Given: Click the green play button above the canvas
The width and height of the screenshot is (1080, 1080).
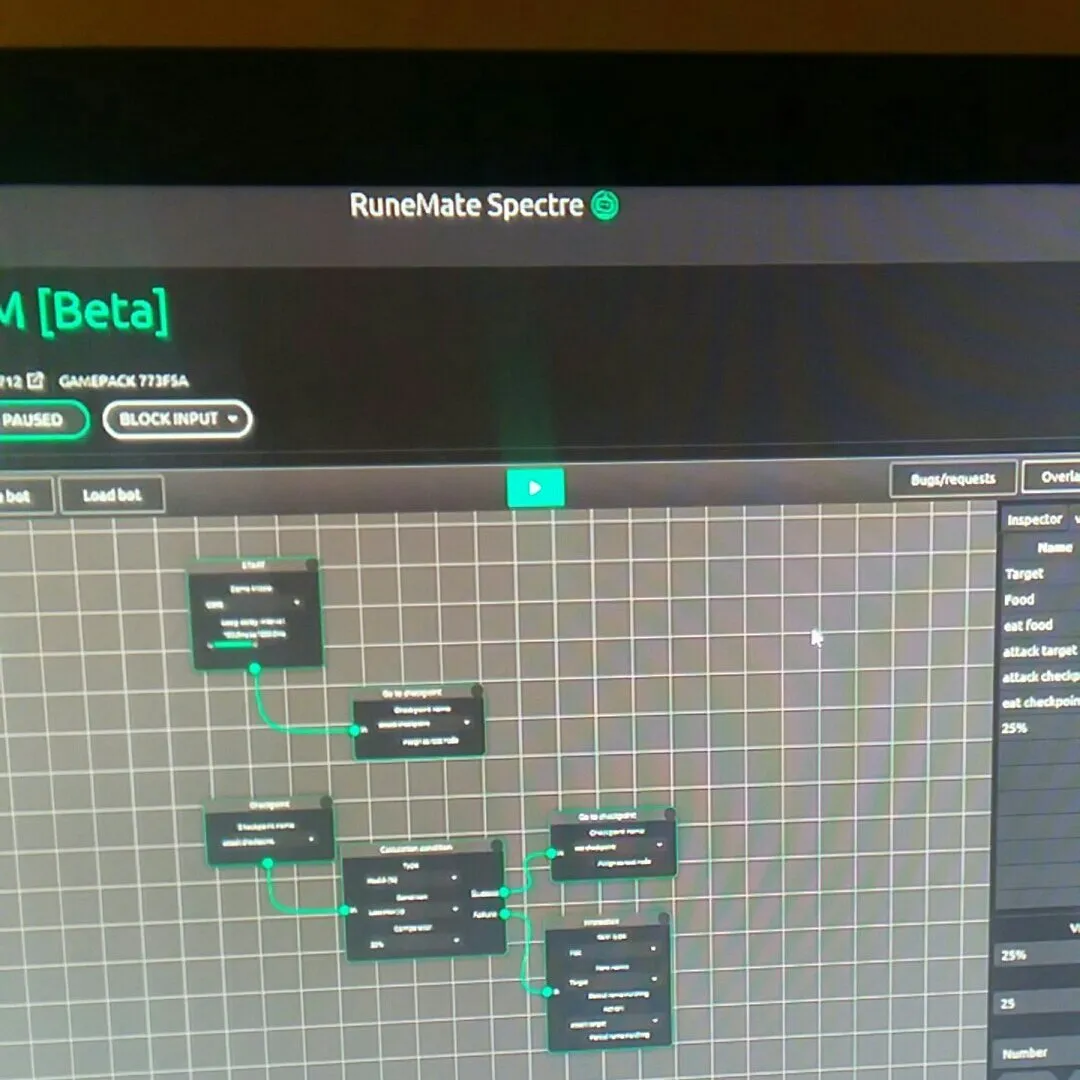Looking at the screenshot, I should click(x=535, y=488).
